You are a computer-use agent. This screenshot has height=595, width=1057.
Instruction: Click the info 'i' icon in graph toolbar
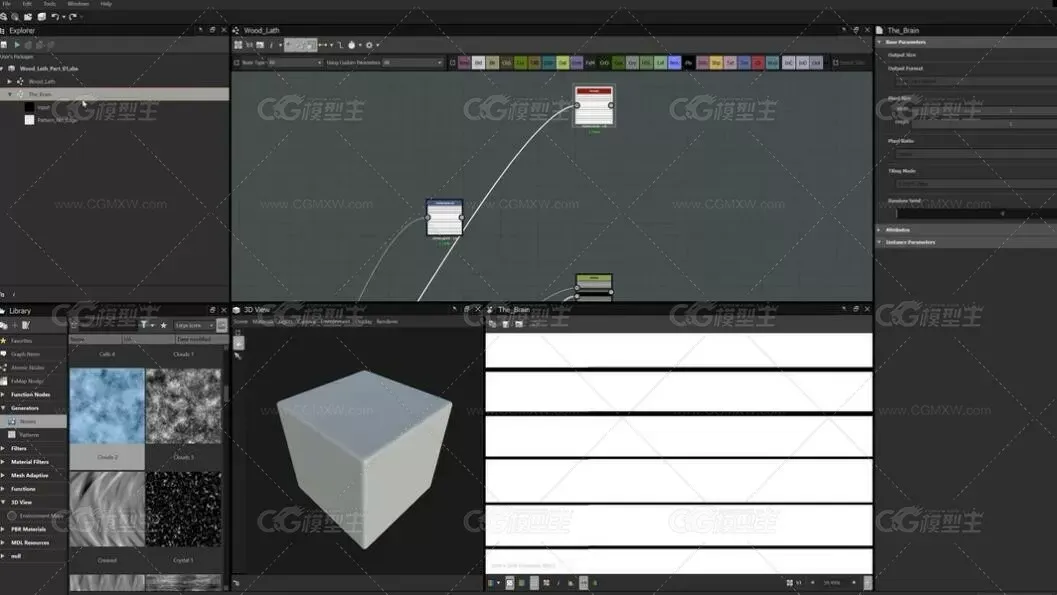tap(271, 45)
